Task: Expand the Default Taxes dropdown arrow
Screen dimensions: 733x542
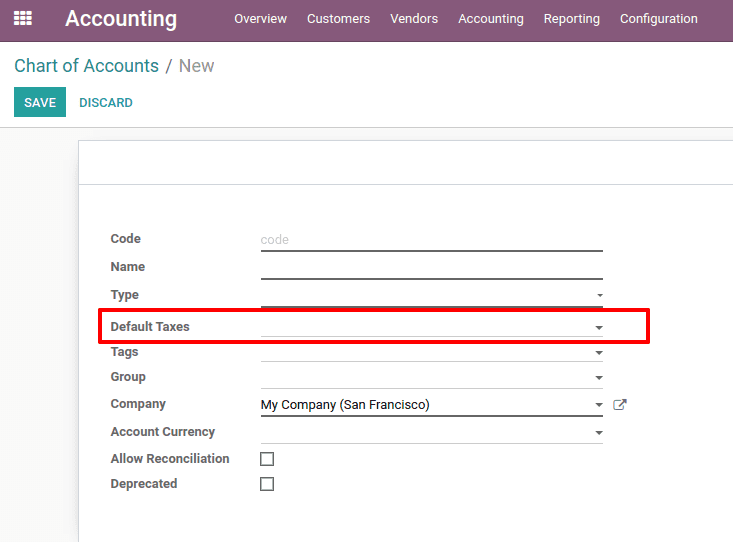Action: [599, 327]
